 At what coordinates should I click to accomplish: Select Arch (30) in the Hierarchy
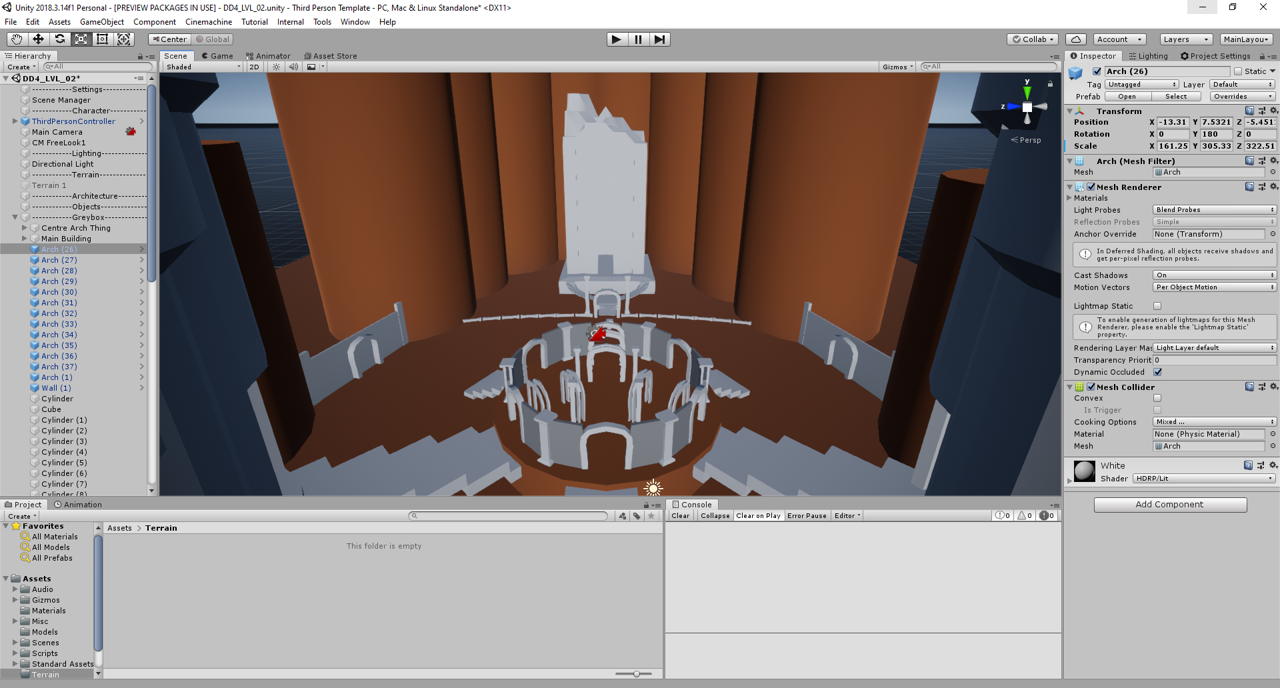(x=59, y=292)
